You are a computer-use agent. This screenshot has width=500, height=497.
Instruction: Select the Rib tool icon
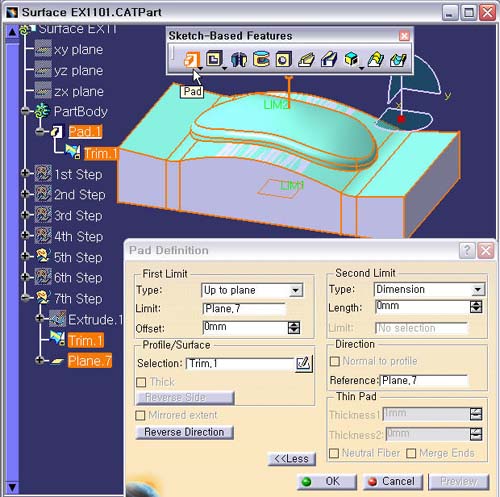[306, 60]
